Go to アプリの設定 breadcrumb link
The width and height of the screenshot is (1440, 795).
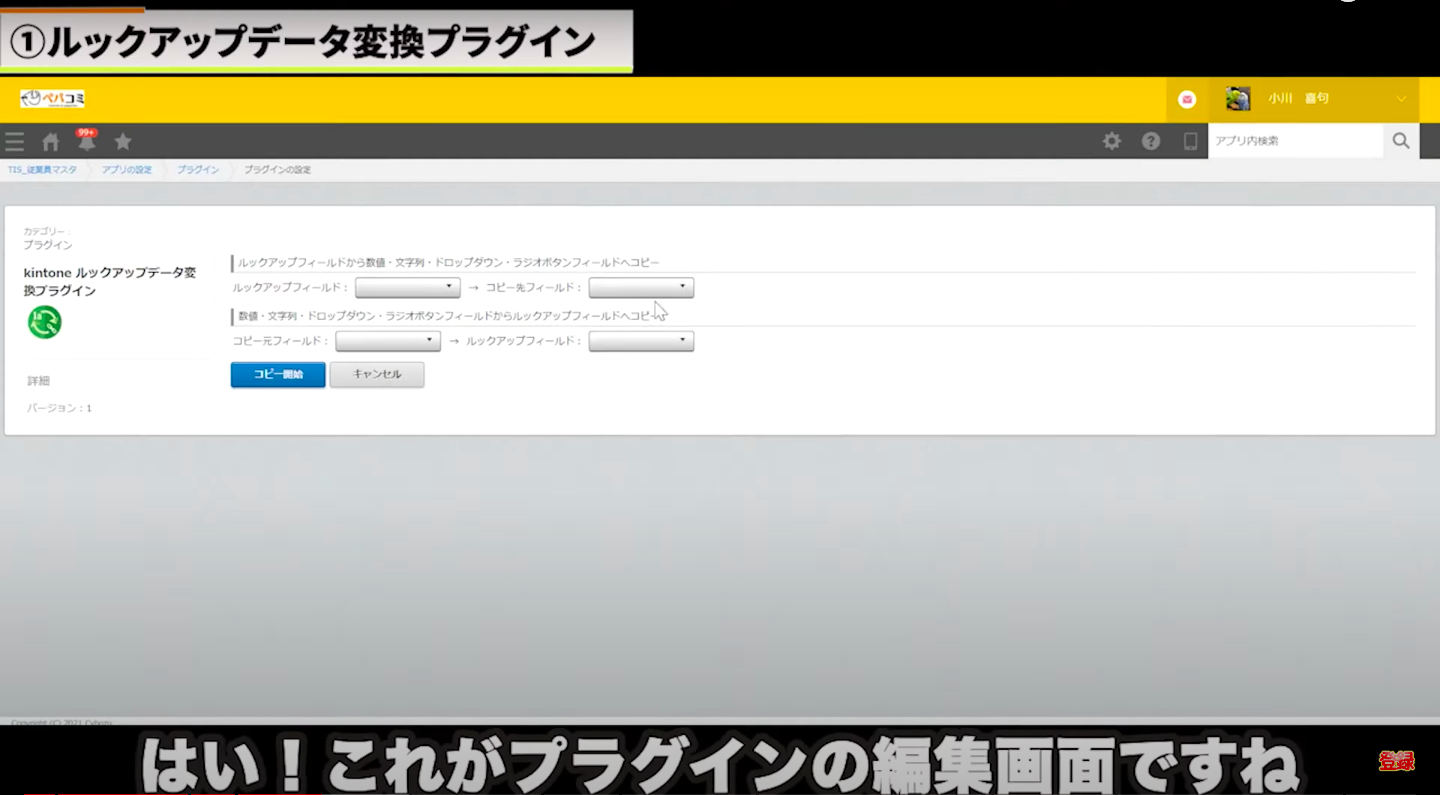[127, 170]
